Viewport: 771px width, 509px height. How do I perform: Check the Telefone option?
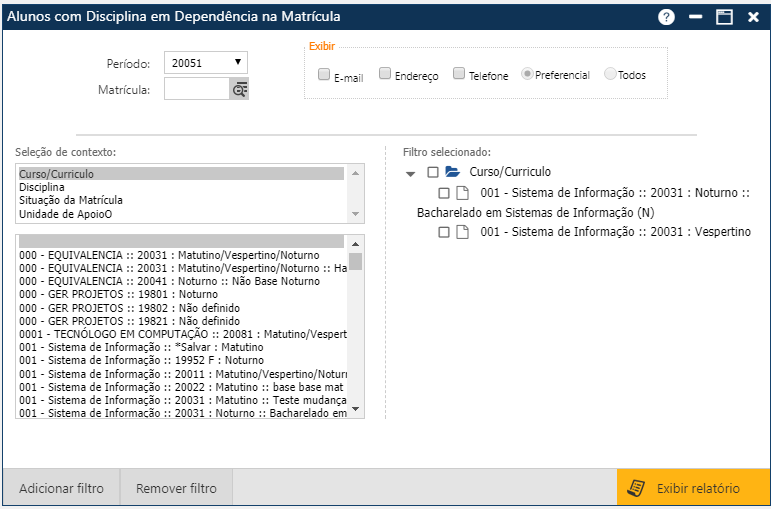459,73
